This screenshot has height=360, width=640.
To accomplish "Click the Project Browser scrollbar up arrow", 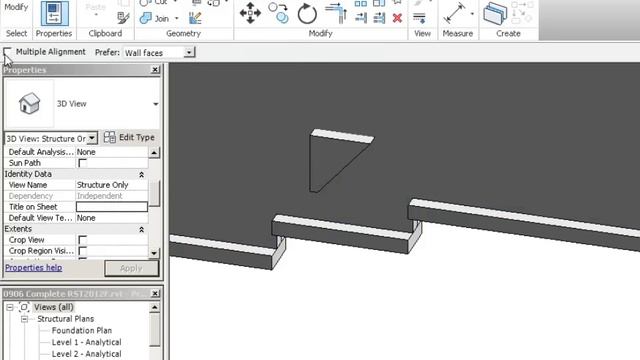I will pyautogui.click(x=155, y=307).
